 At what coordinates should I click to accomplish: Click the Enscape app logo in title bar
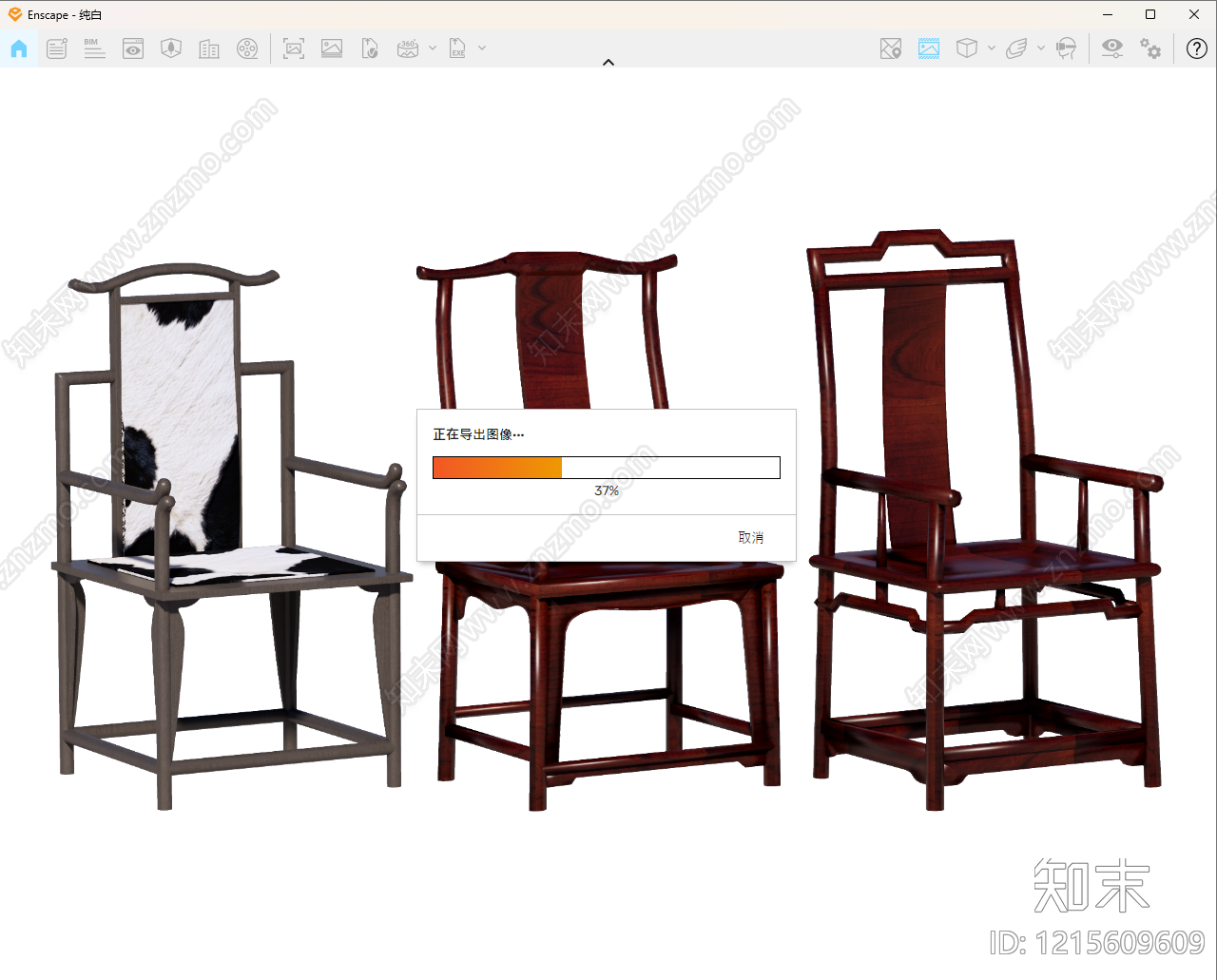pyautogui.click(x=14, y=14)
